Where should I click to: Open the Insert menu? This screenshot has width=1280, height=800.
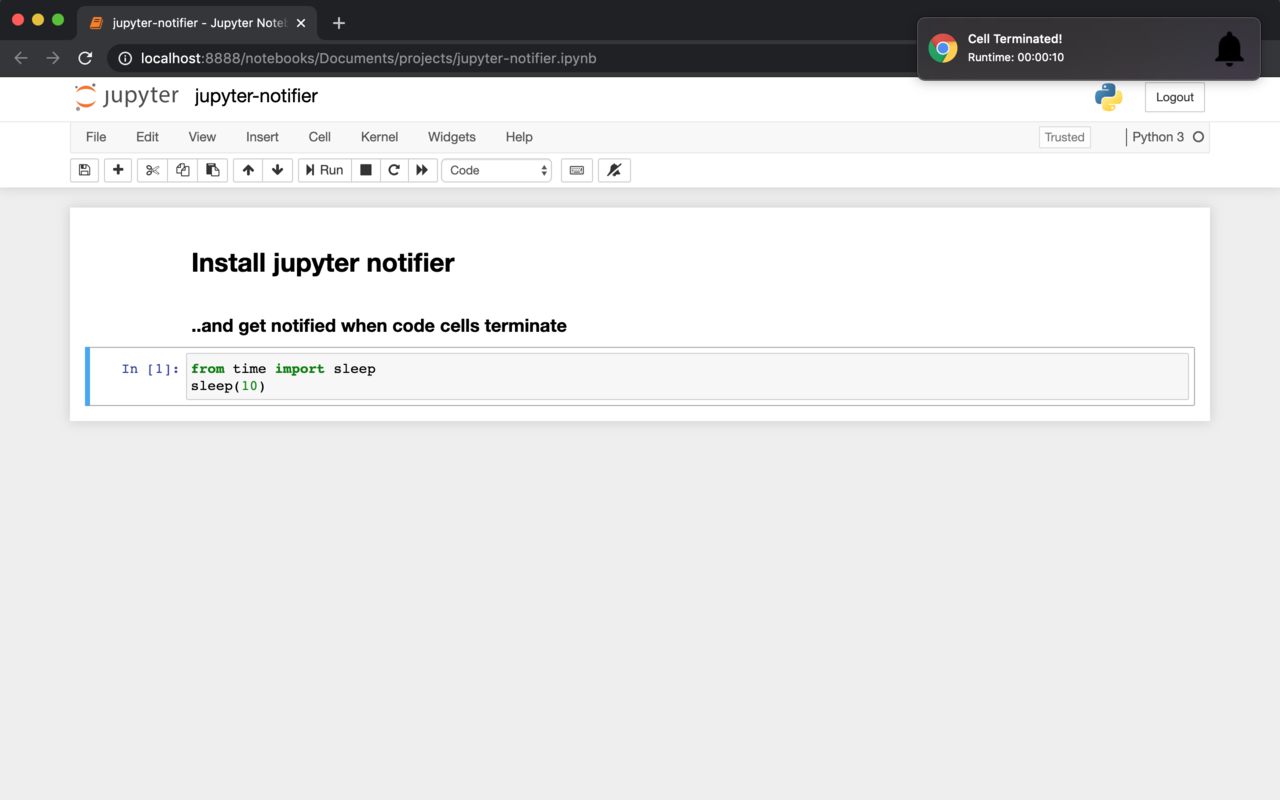pyautogui.click(x=262, y=137)
